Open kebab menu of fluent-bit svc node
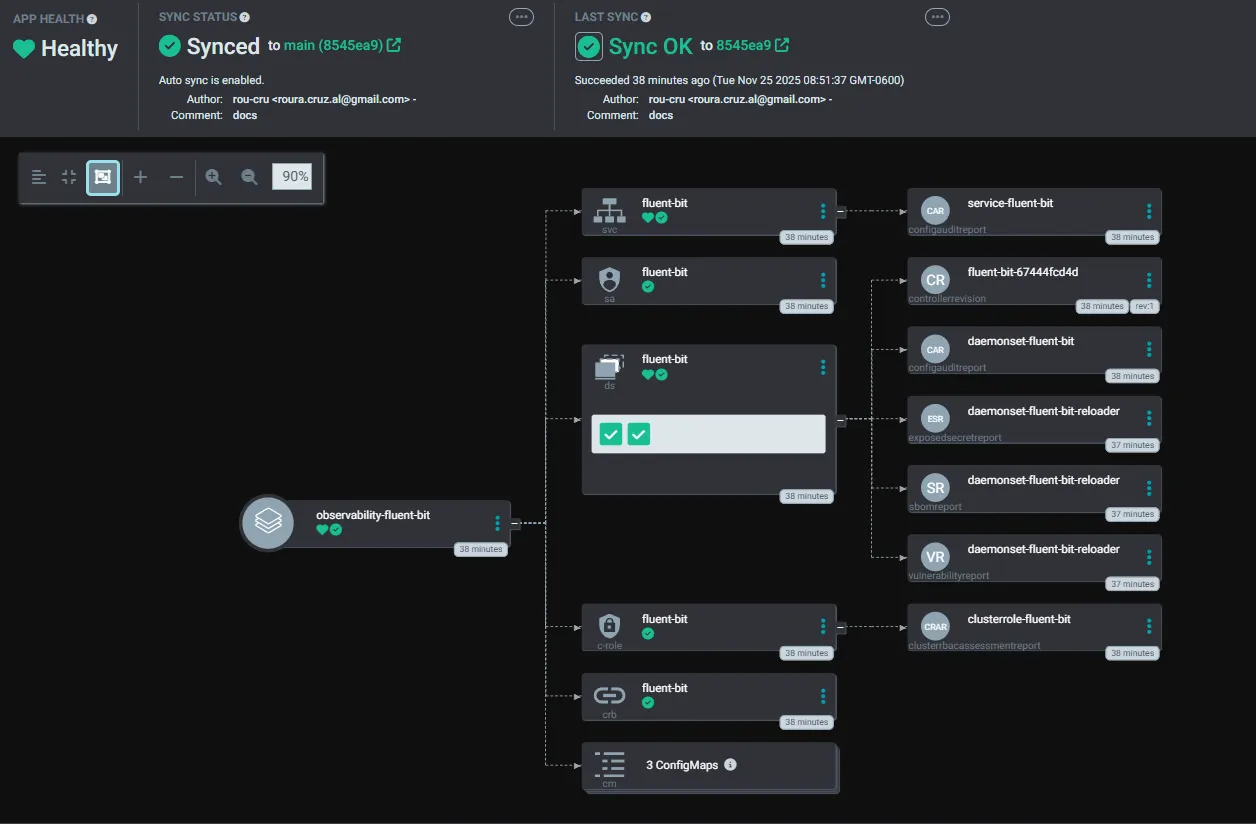Screen dimensions: 1256x824 823,211
